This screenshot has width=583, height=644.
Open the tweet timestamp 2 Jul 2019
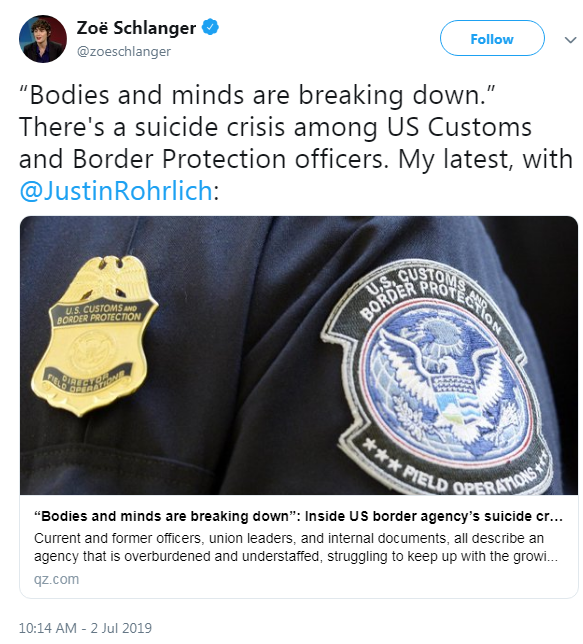tap(121, 628)
